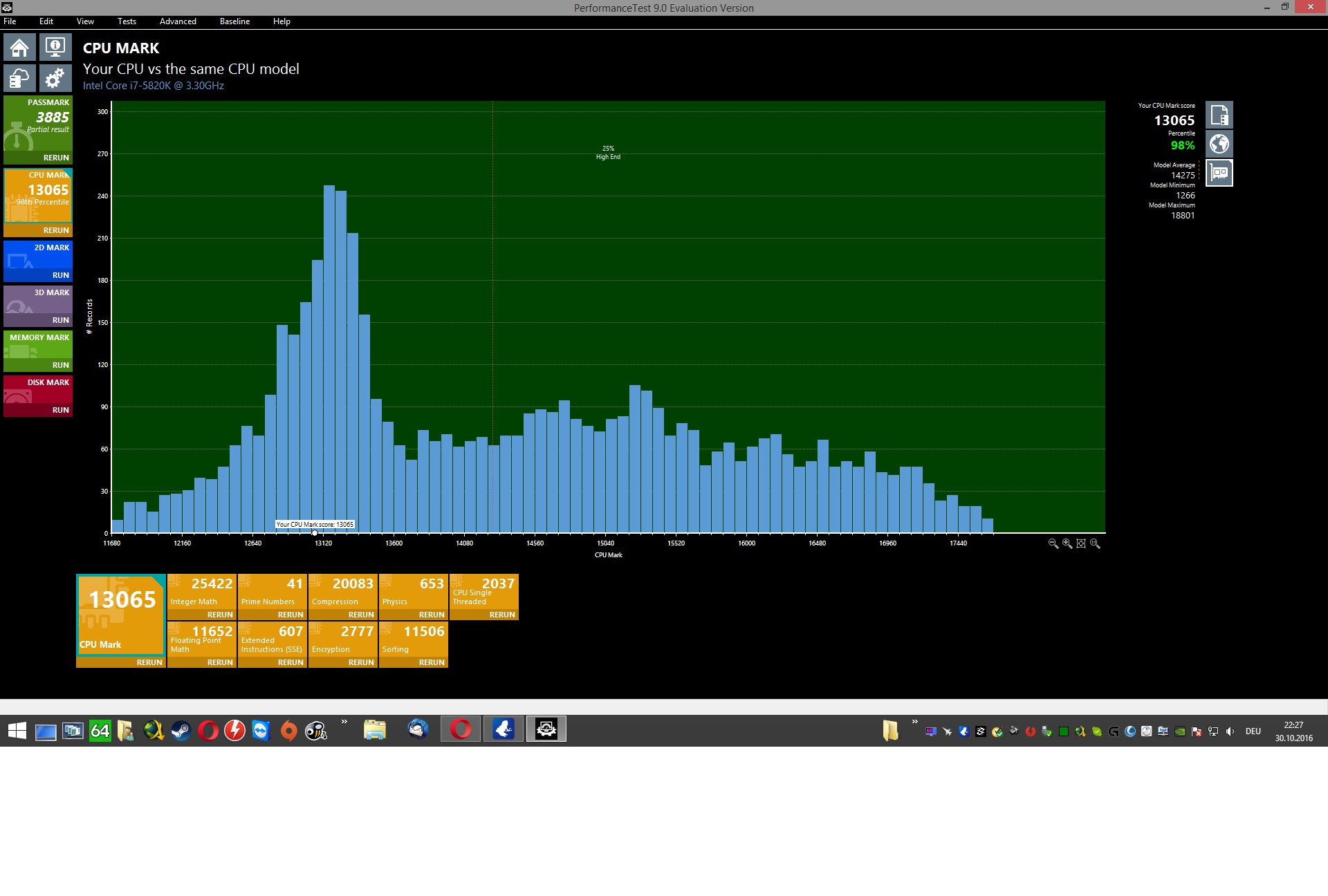Open the Advanced menu

coord(178,21)
